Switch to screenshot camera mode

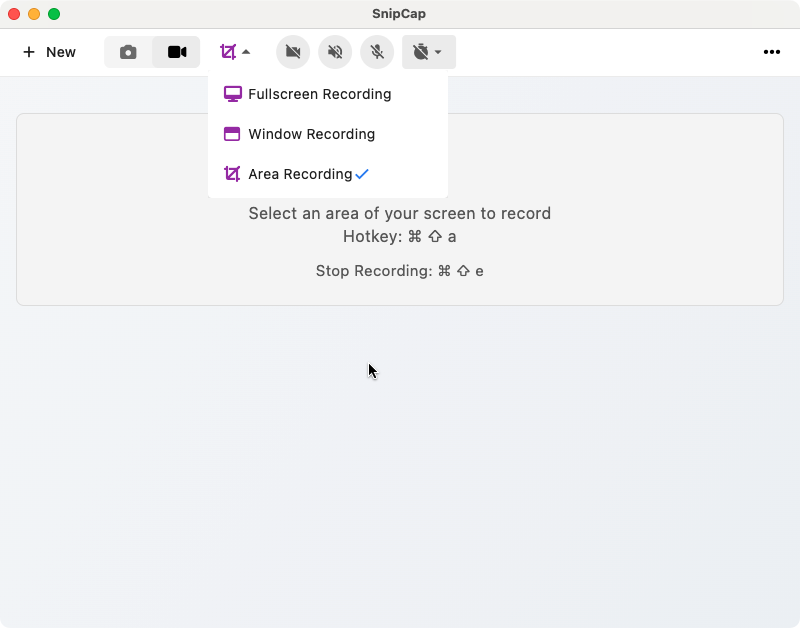click(128, 52)
